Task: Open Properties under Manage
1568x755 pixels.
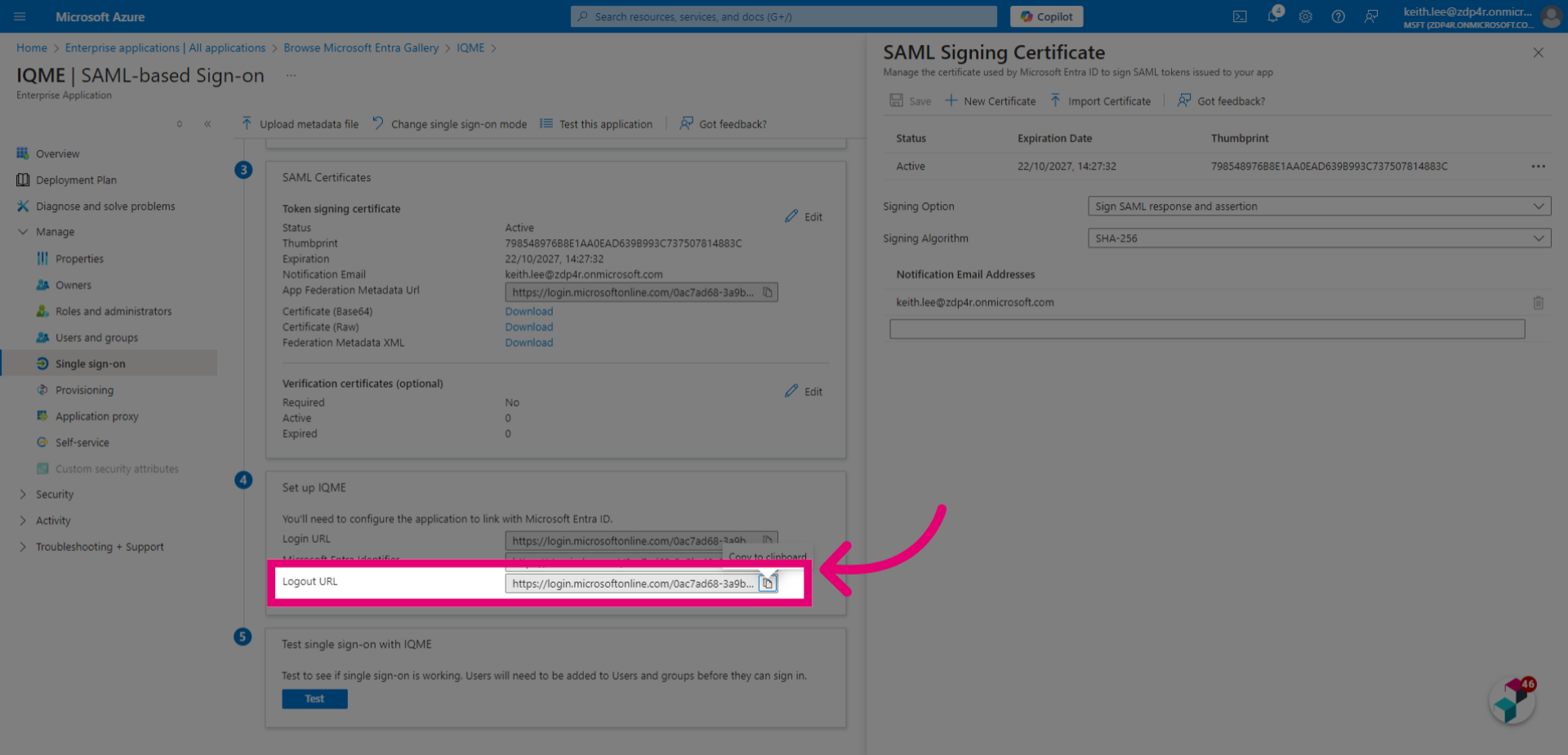Action: [79, 259]
